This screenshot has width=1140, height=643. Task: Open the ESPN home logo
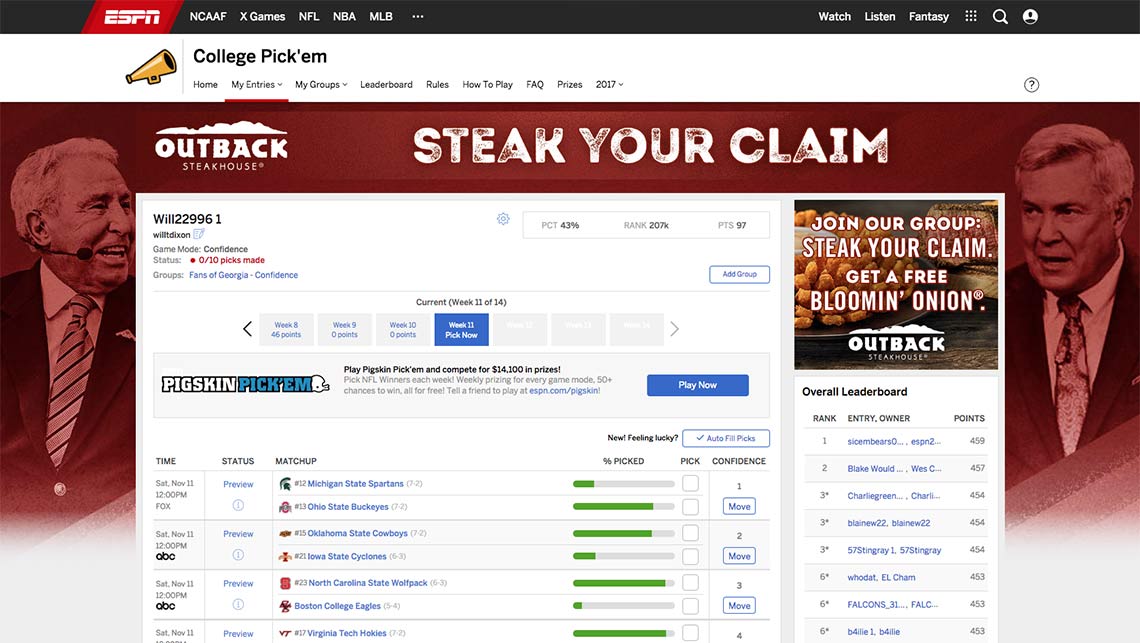pyautogui.click(x=132, y=16)
